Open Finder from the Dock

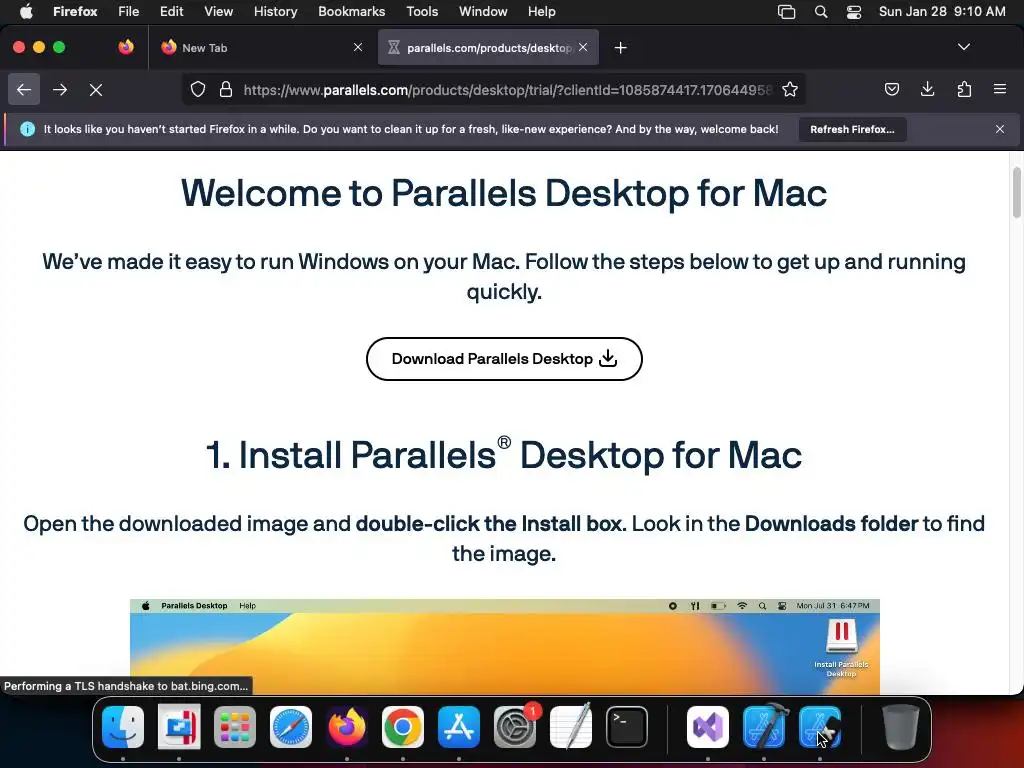click(123, 727)
